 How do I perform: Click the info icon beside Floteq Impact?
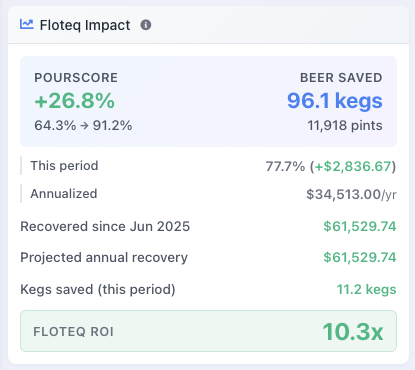coord(146,25)
